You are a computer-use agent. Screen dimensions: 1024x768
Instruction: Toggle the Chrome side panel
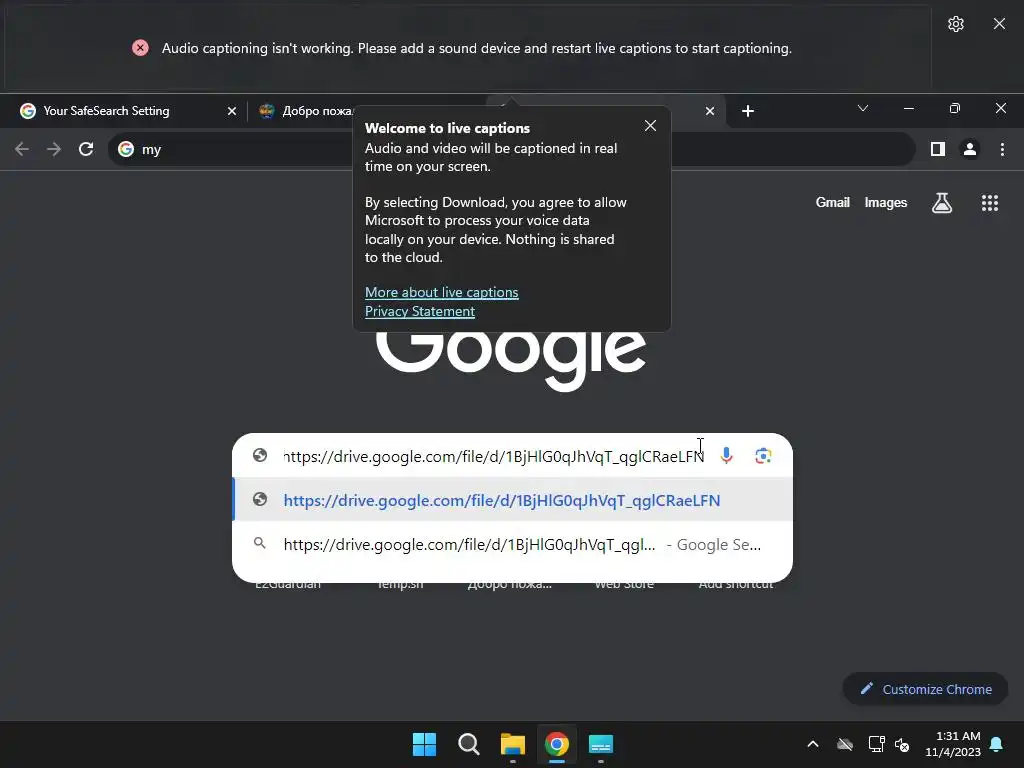click(x=938, y=149)
